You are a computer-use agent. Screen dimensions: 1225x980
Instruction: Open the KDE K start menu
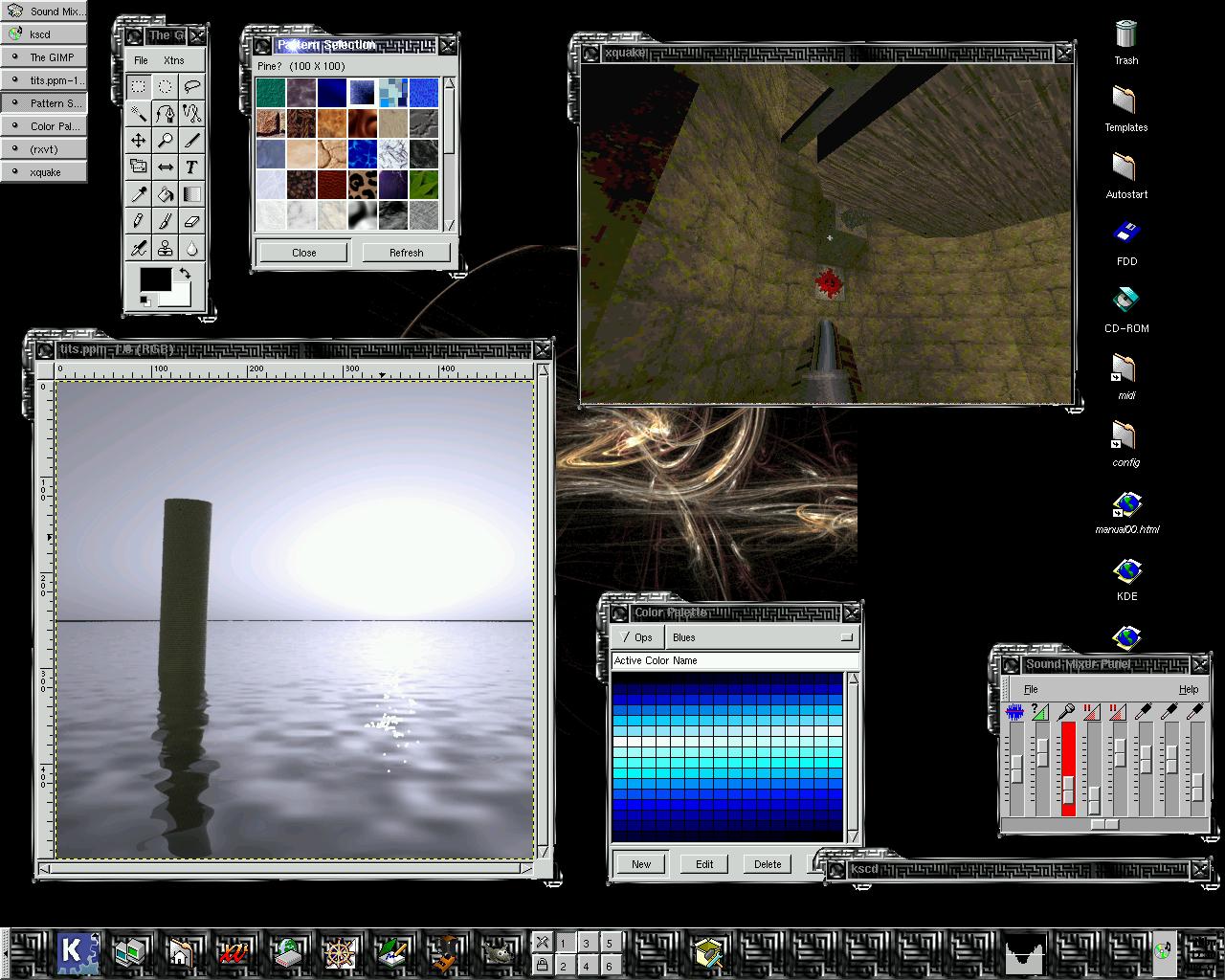[77, 951]
